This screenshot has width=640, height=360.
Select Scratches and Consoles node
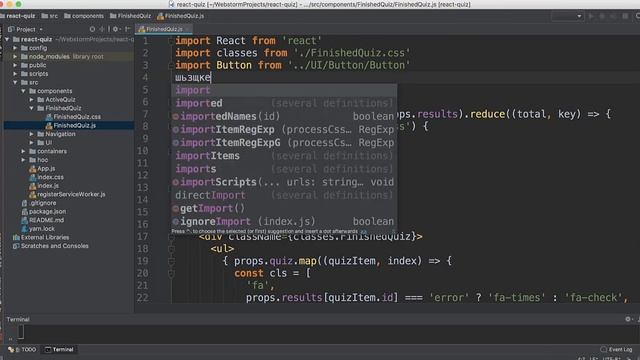(x=51, y=246)
